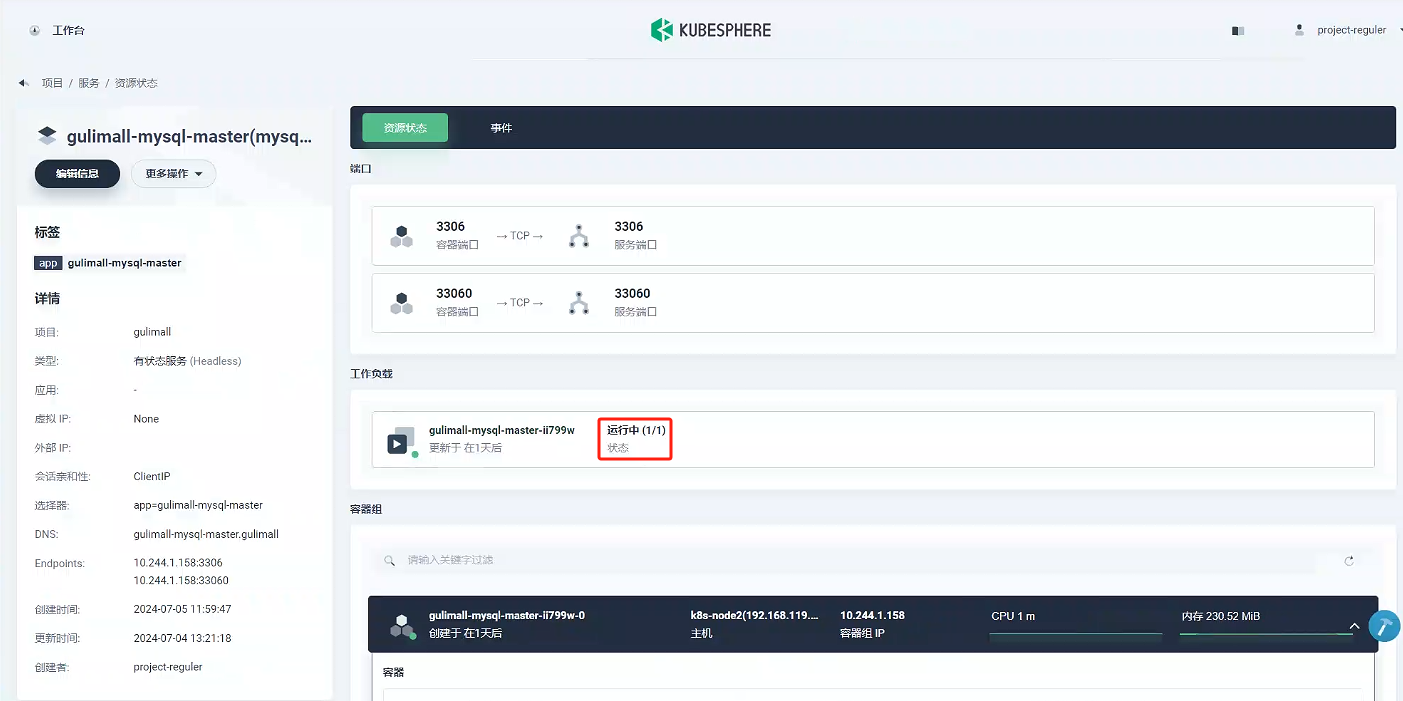The height and width of the screenshot is (701, 1403).
Task: Click 资源状态 in the breadcrumb
Action: coord(136,83)
